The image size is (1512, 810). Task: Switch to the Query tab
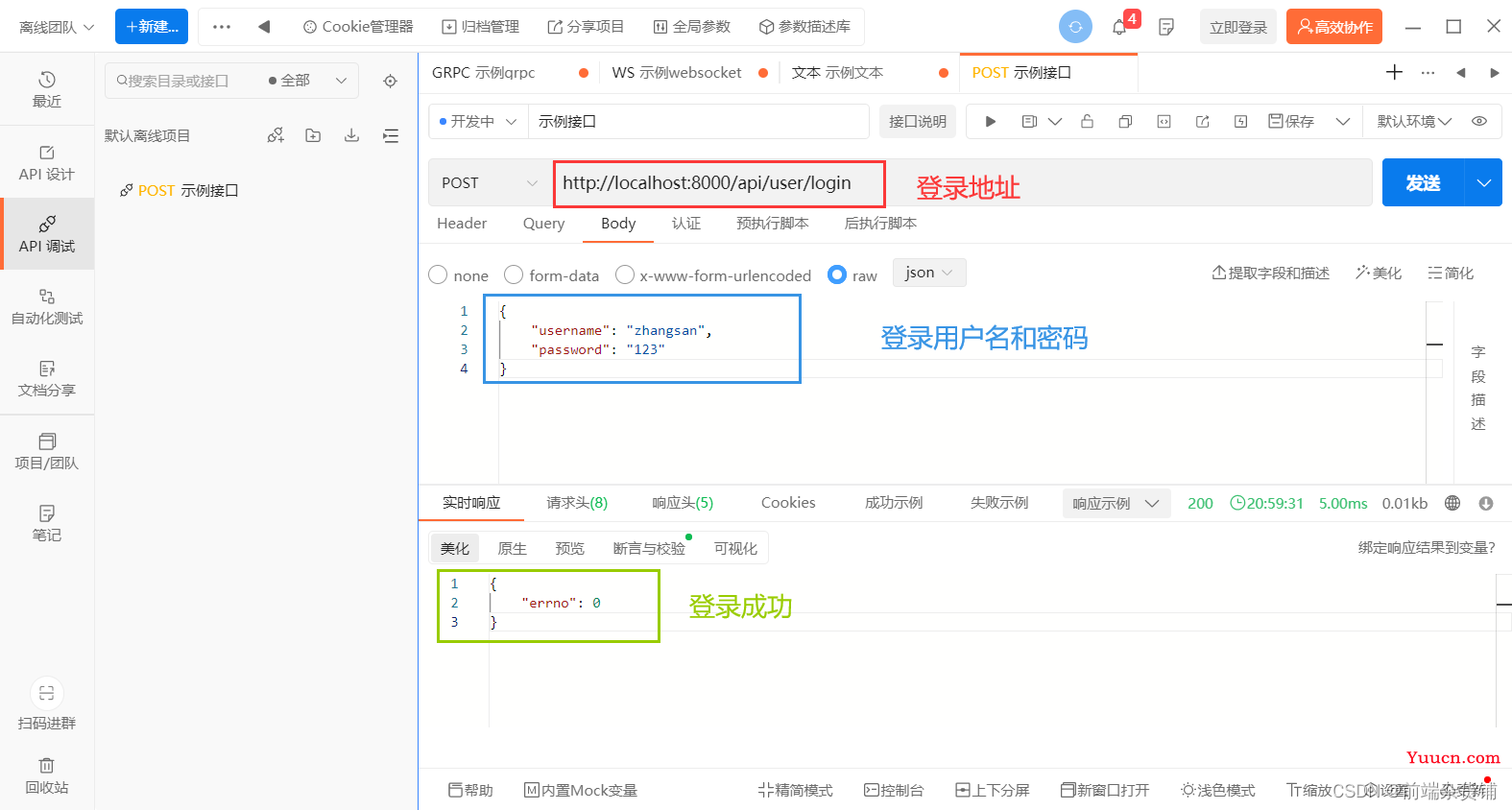[543, 223]
